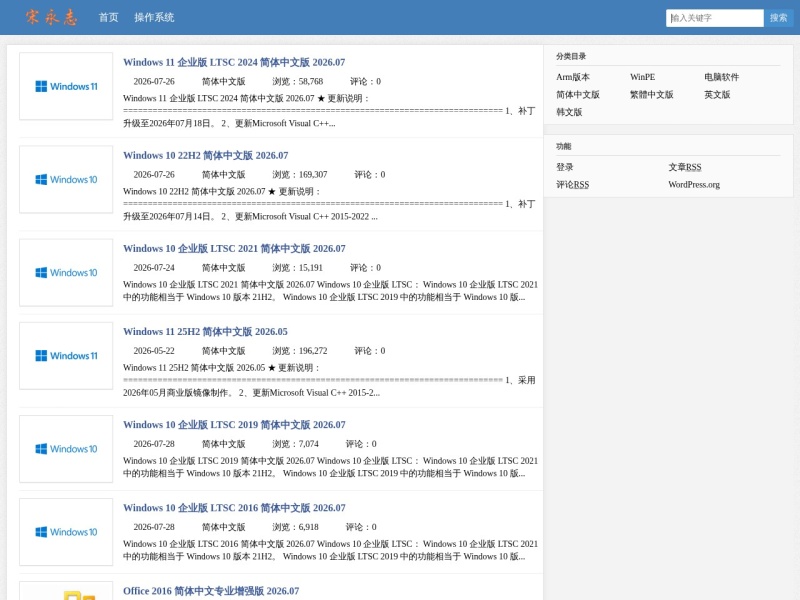Click the 功能 sidebar heading
This screenshot has width=800, height=600.
pyautogui.click(x=563, y=146)
